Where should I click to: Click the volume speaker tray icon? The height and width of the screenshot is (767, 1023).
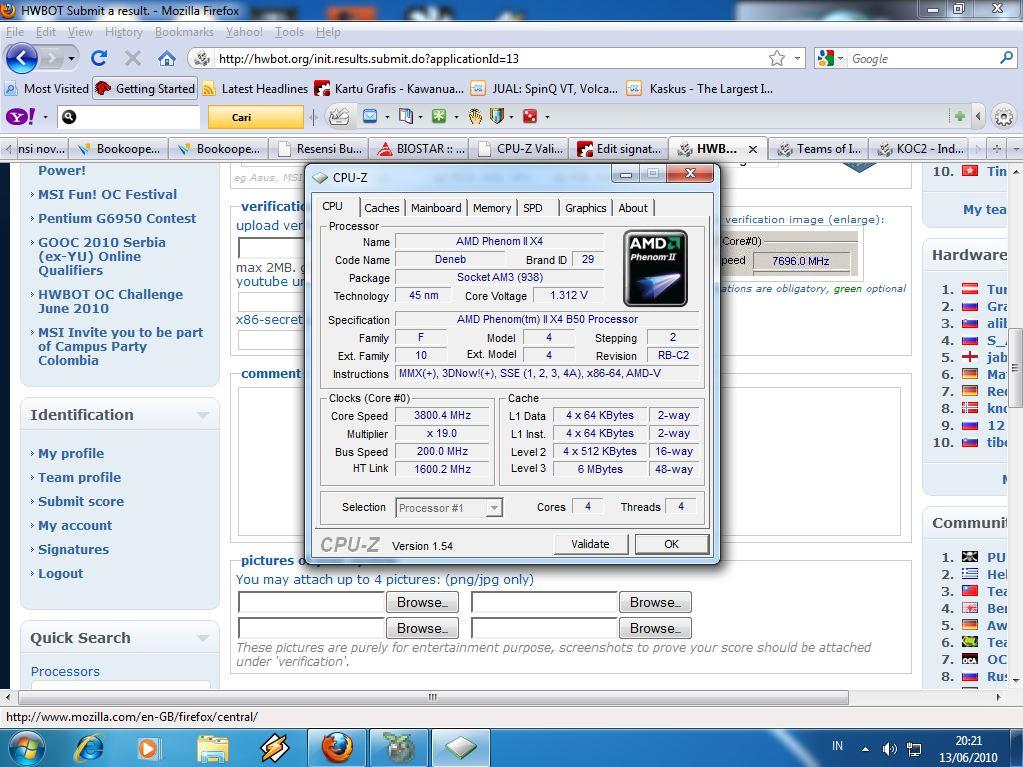click(889, 749)
